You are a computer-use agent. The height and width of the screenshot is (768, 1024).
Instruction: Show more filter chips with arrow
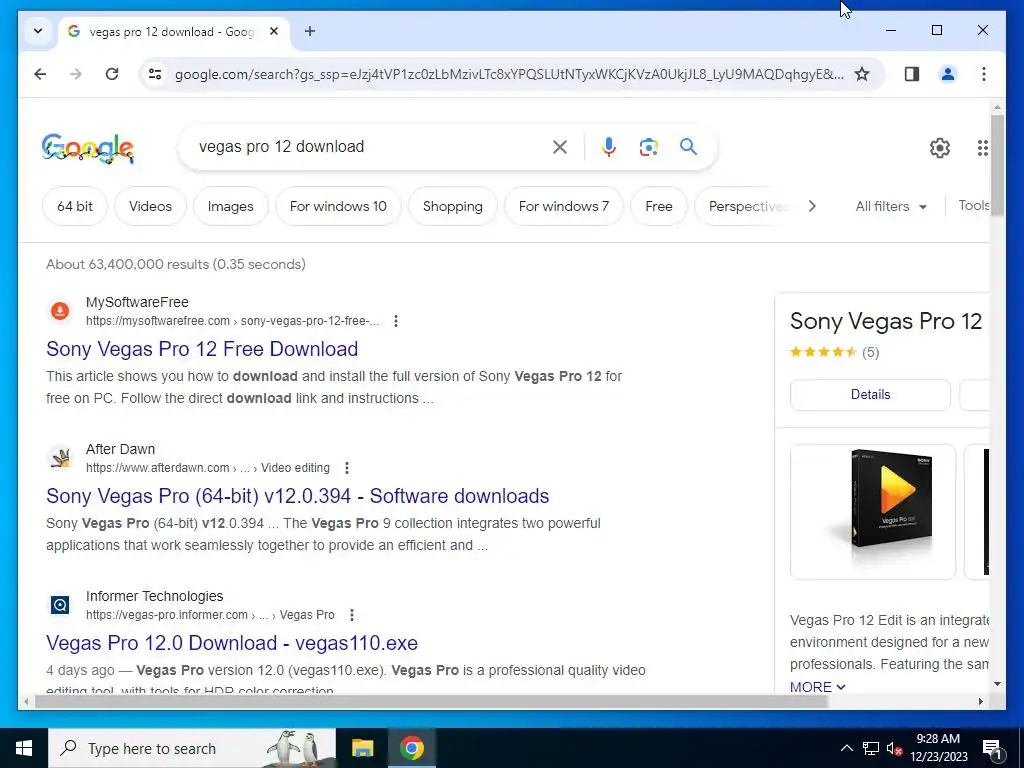click(812, 206)
